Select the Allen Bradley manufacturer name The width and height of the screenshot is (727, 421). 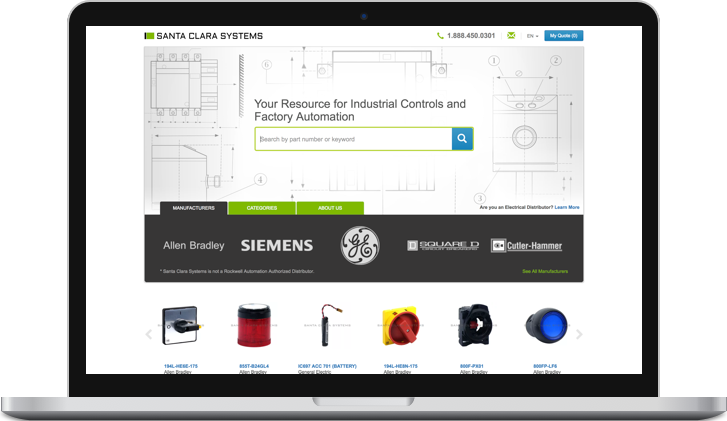point(194,245)
